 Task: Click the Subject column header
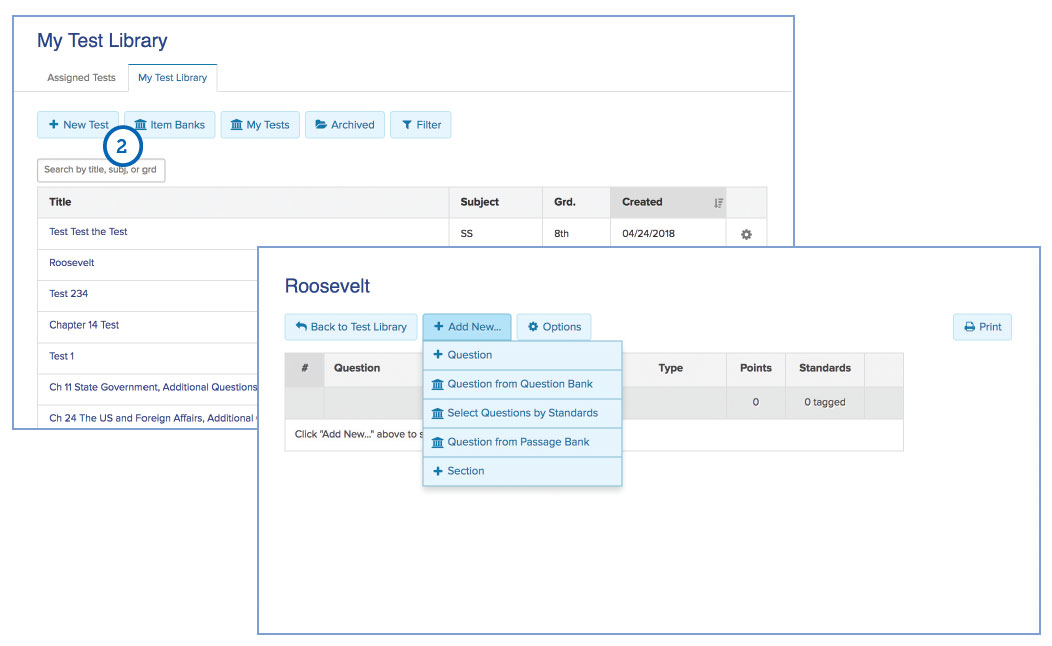(x=496, y=202)
